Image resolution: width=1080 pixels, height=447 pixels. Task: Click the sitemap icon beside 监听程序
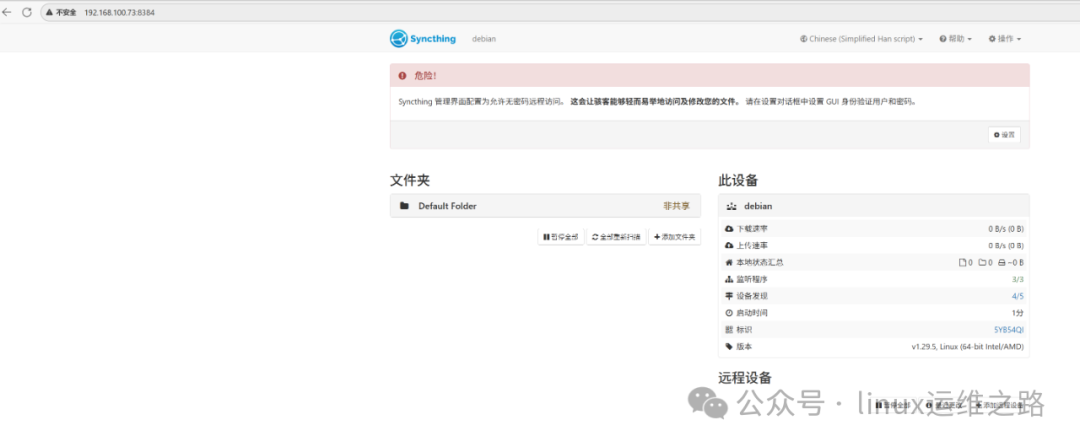(729, 279)
